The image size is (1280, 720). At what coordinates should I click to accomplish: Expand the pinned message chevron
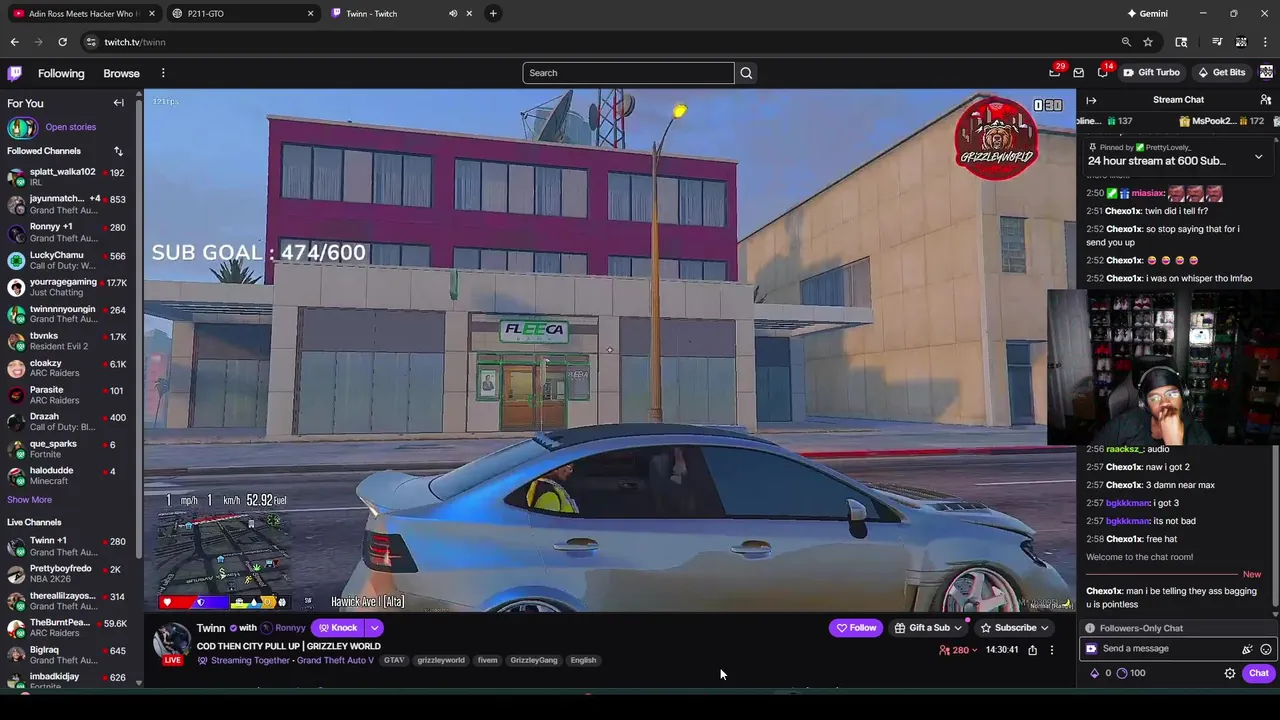tap(1258, 157)
